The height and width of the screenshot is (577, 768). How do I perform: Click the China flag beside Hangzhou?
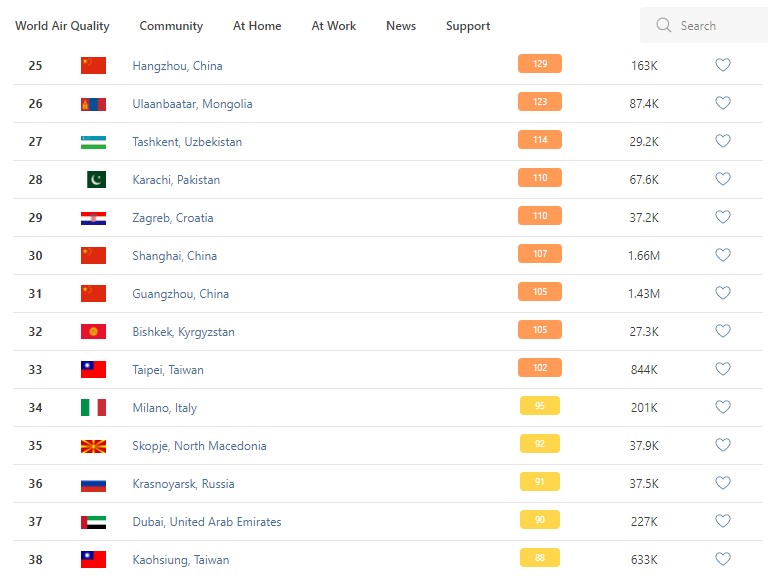(x=93, y=66)
